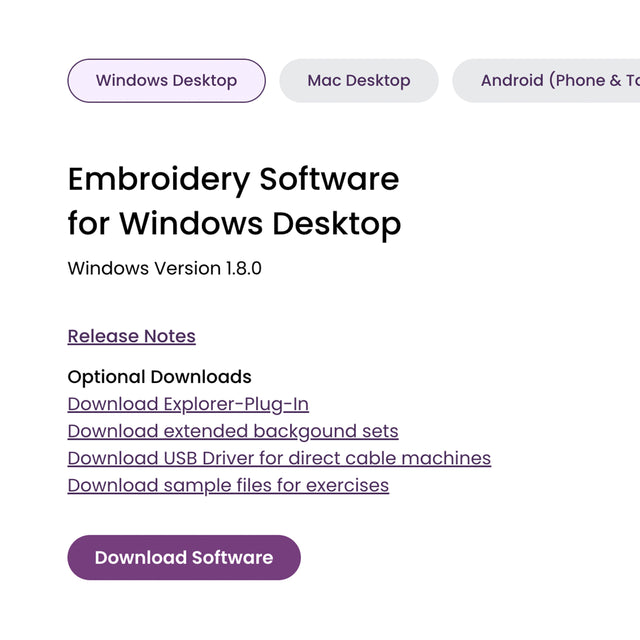
Task: Click the Optional Downloads label
Action: (159, 377)
